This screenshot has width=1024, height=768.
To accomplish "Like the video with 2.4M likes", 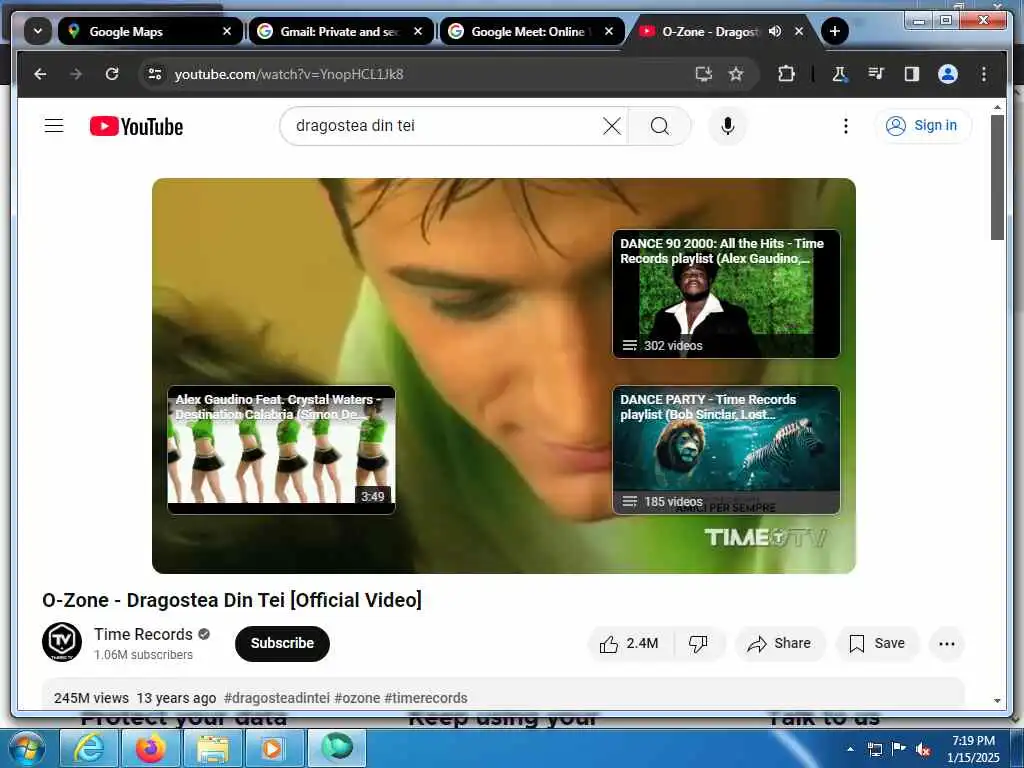I will point(630,644).
